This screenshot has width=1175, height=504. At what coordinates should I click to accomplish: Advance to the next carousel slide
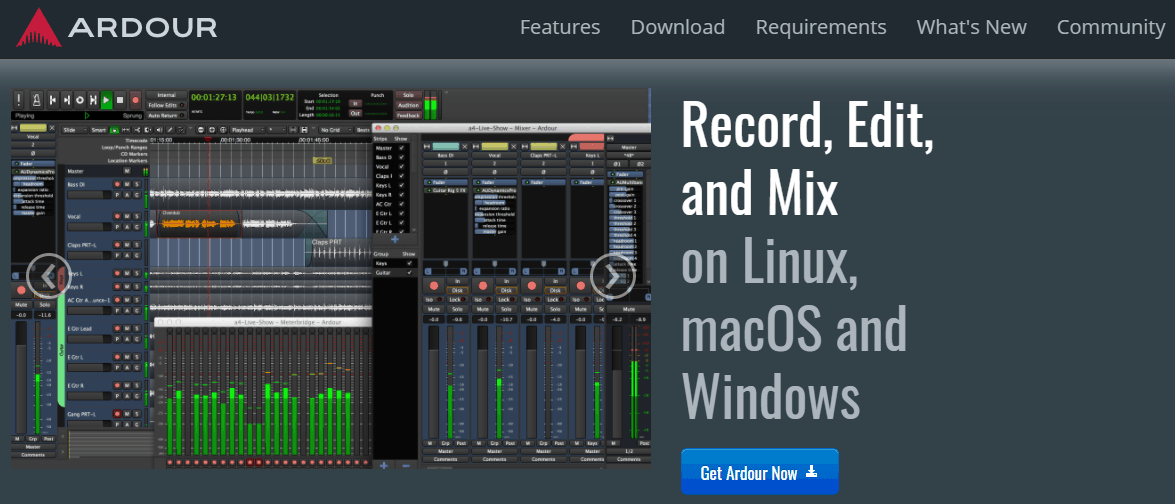612,276
